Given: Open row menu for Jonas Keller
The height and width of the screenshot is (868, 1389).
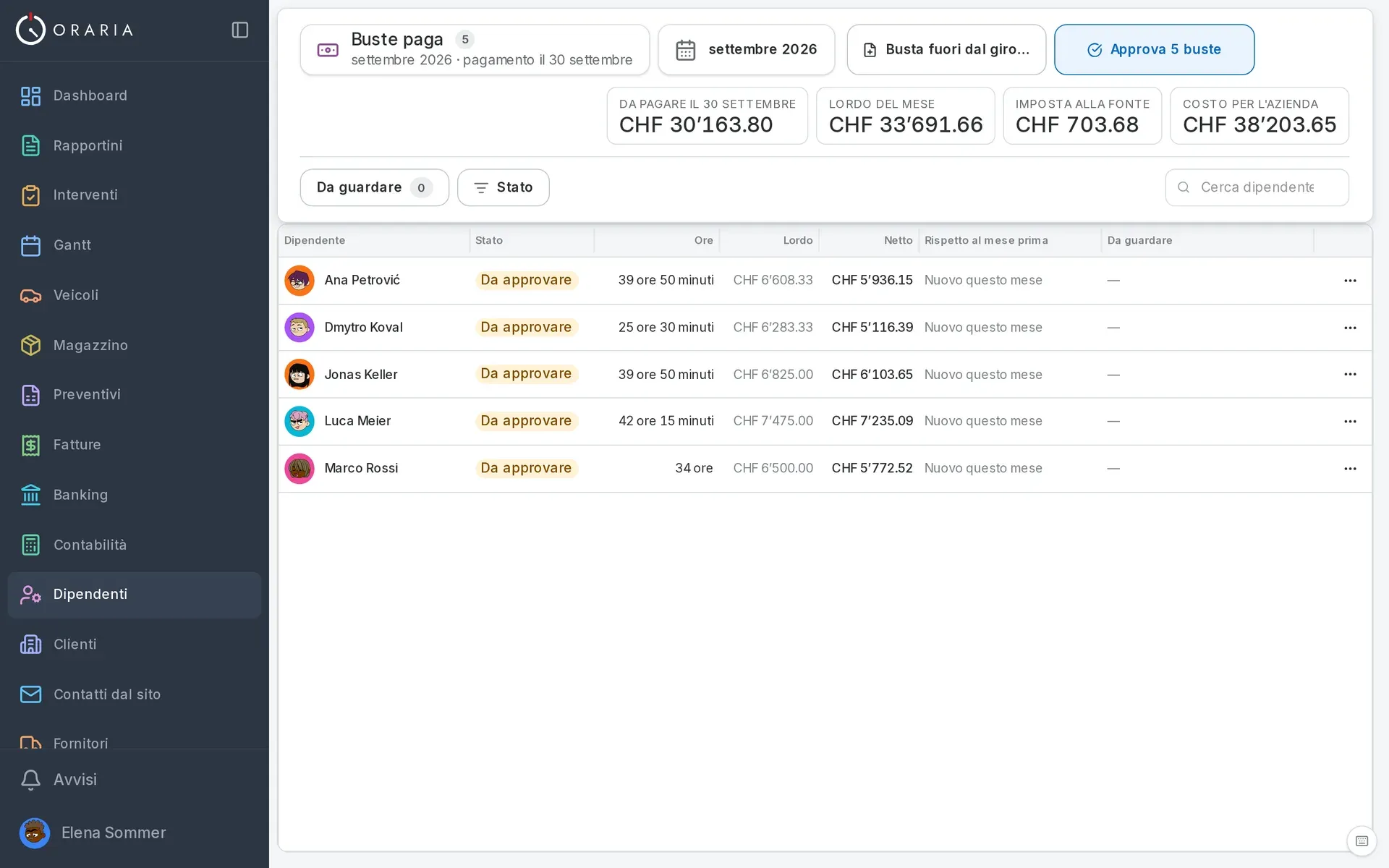Looking at the screenshot, I should [1350, 375].
